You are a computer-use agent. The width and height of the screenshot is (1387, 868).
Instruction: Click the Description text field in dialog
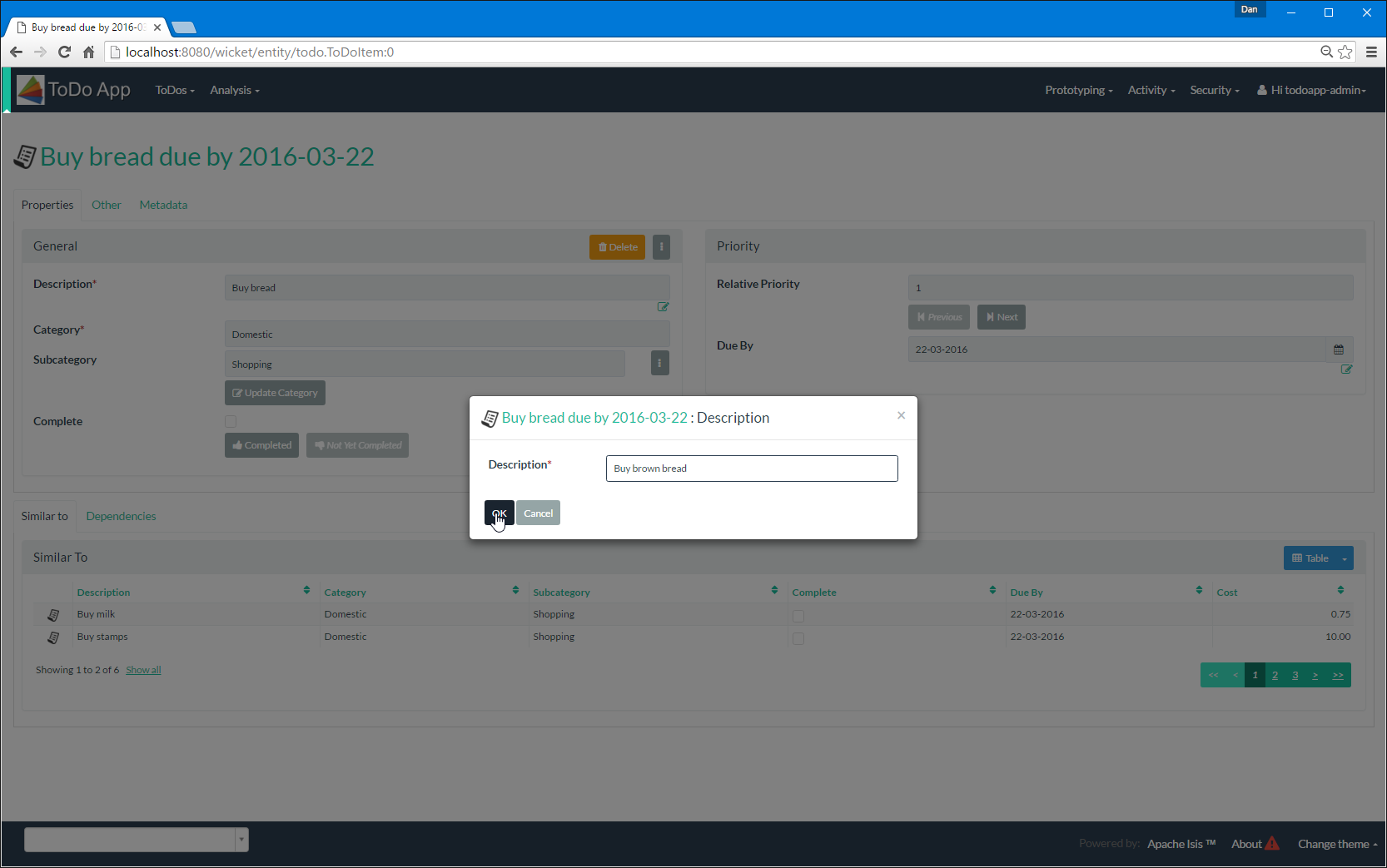coord(751,469)
